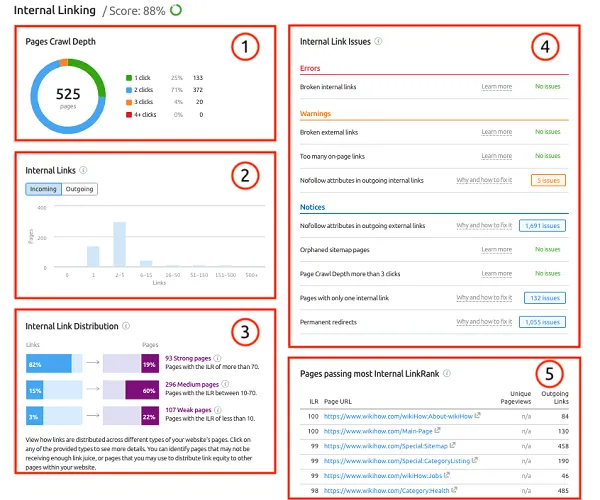The height and width of the screenshot is (500, 600).
Task: Click the info icon beside 296 Medium pages
Action: pyautogui.click(x=225, y=384)
